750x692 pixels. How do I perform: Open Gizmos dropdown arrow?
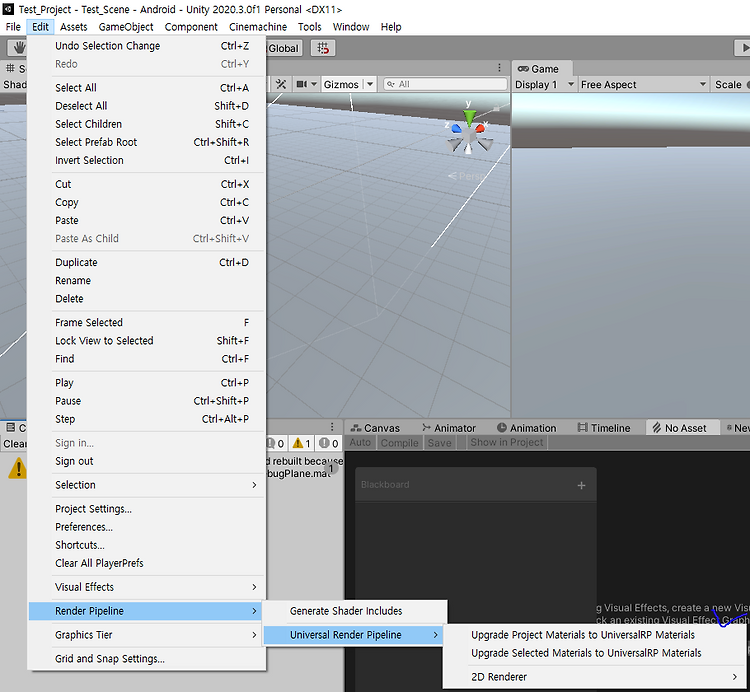(370, 84)
